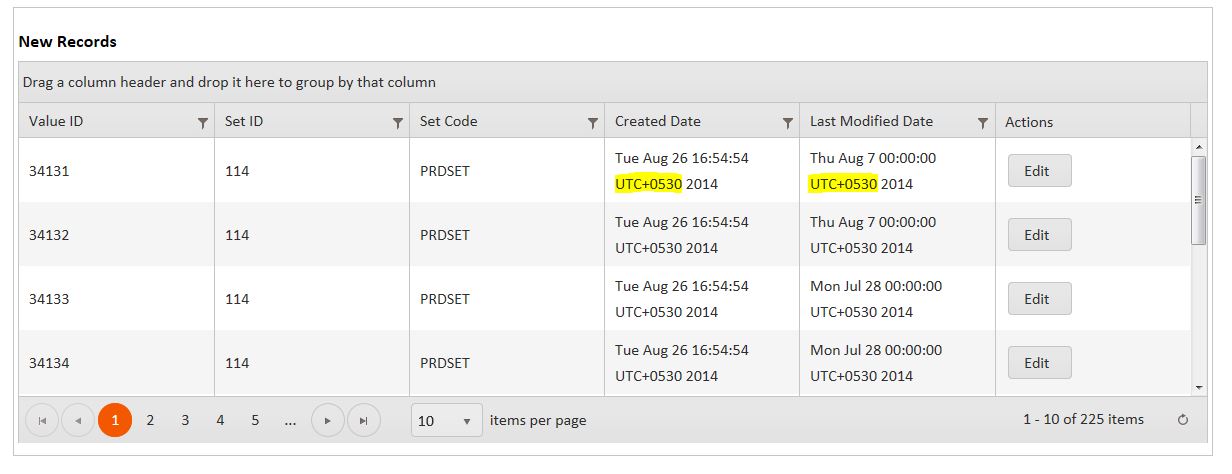Go to the first page of records
1232x474 pixels.
coord(42,421)
